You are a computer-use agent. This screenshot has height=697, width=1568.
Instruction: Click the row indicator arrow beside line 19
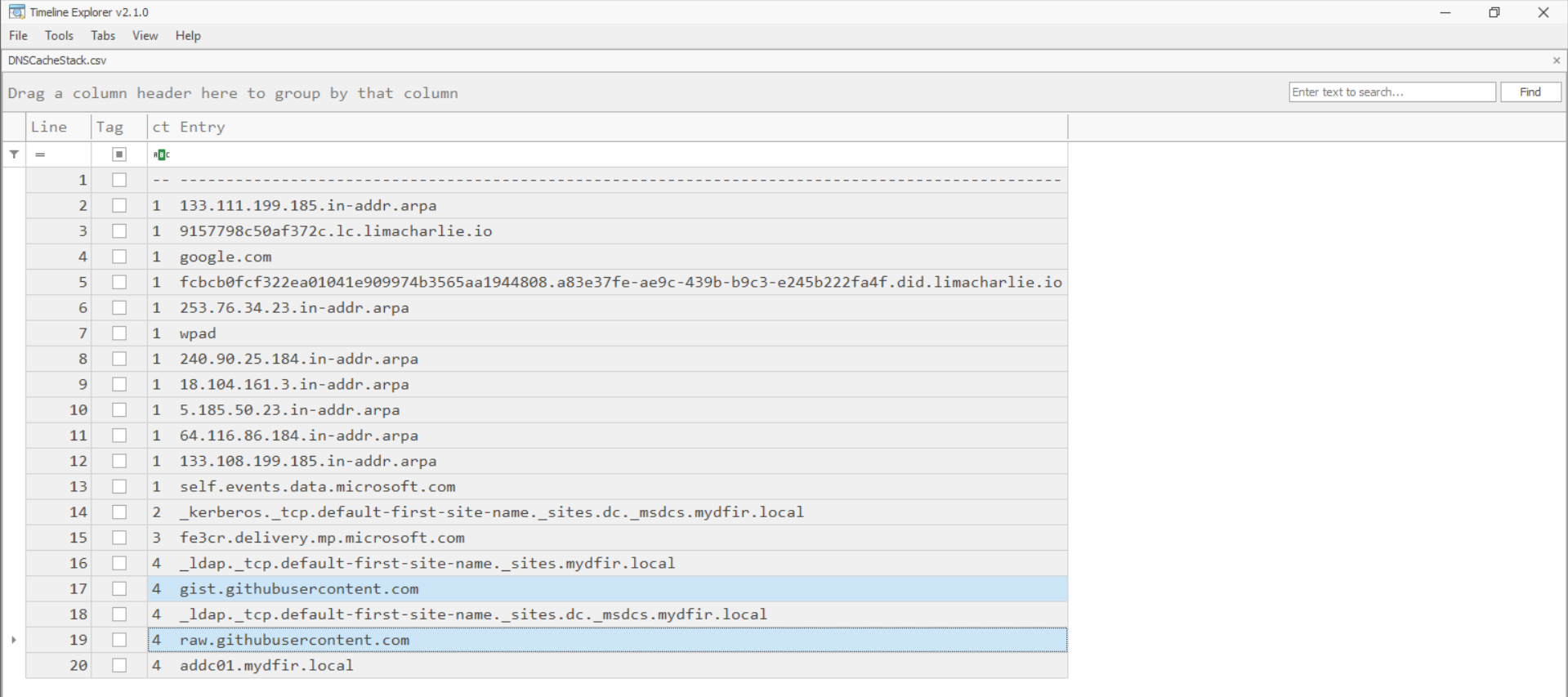tap(14, 640)
